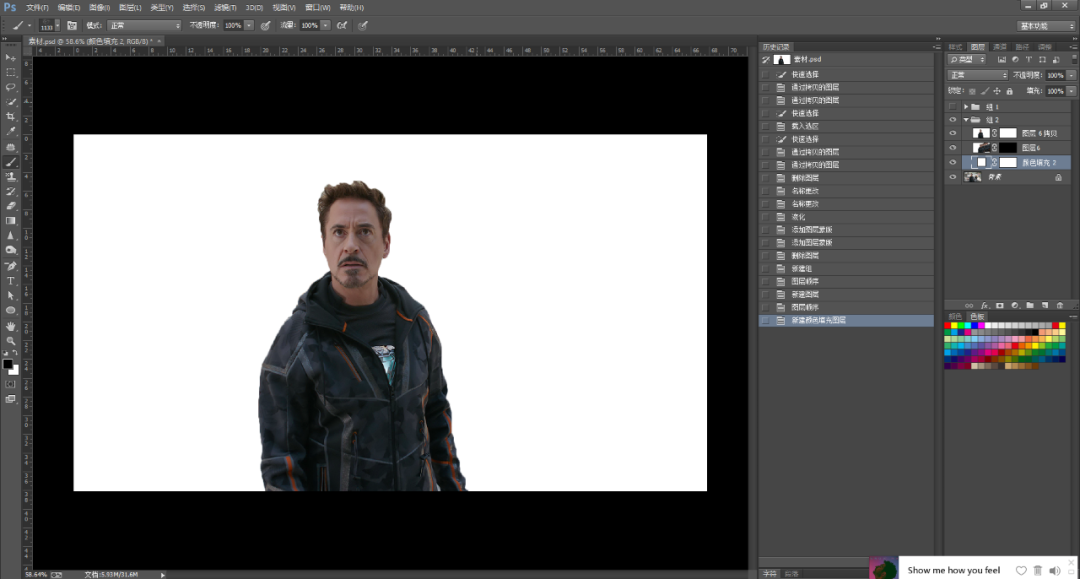1080x579 pixels.
Task: Open the layer filter type dropdown
Action: click(x=967, y=60)
